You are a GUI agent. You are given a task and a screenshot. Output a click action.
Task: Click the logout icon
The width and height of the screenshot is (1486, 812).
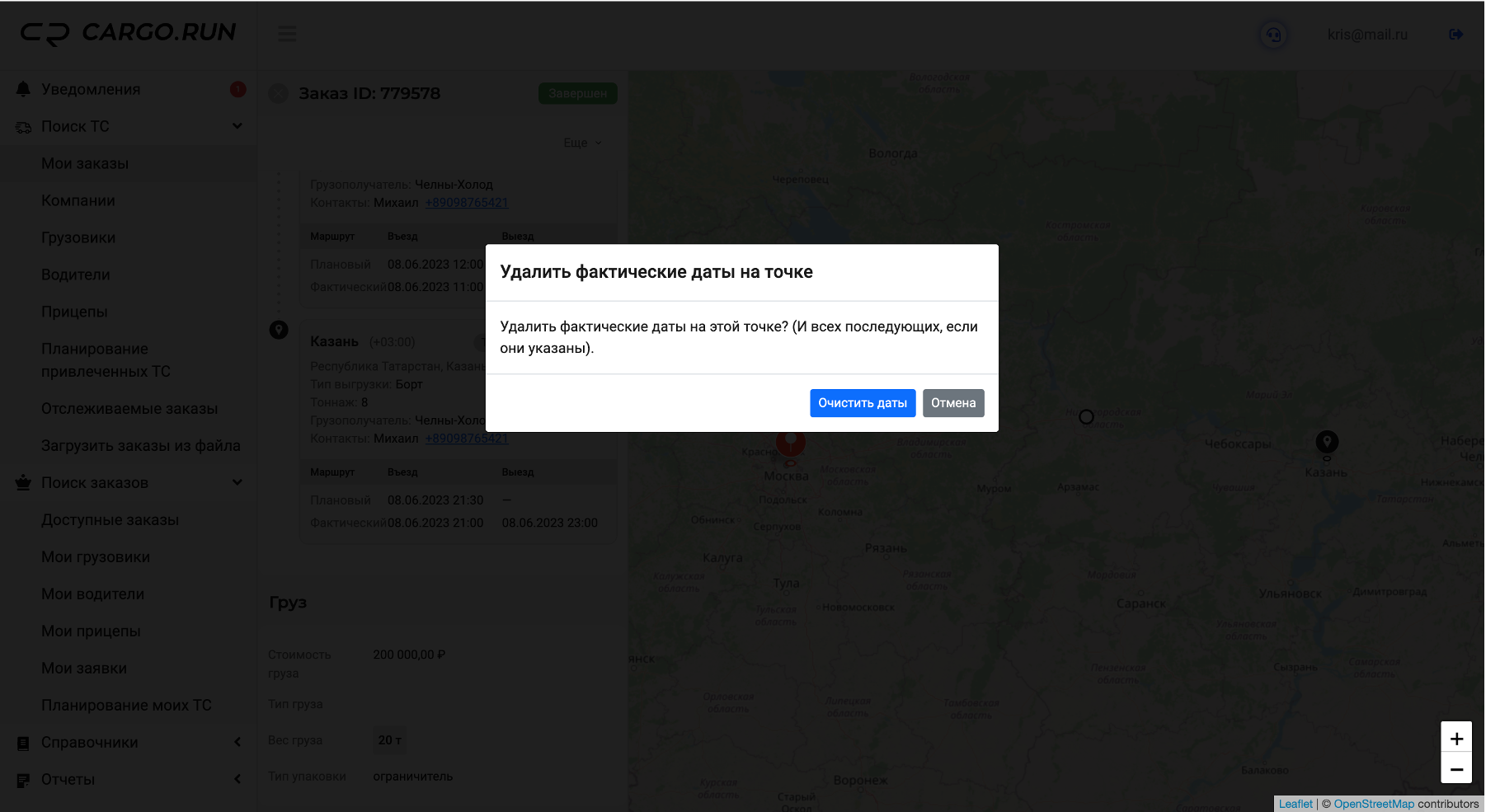click(1455, 34)
